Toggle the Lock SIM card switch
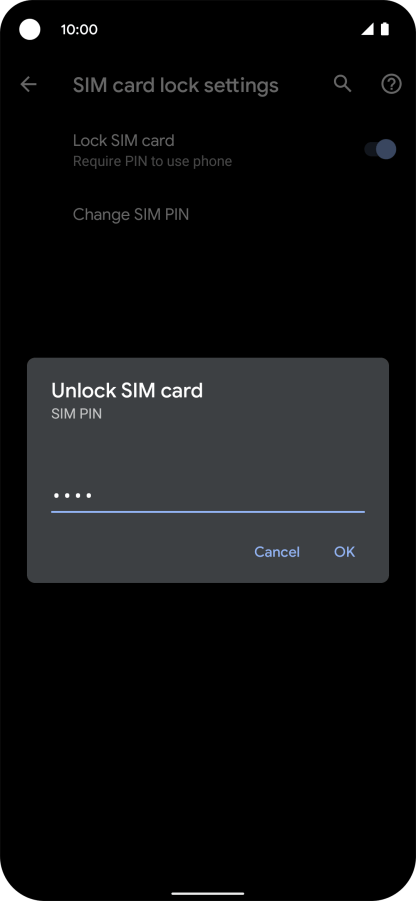The width and height of the screenshot is (416, 901). (380, 149)
